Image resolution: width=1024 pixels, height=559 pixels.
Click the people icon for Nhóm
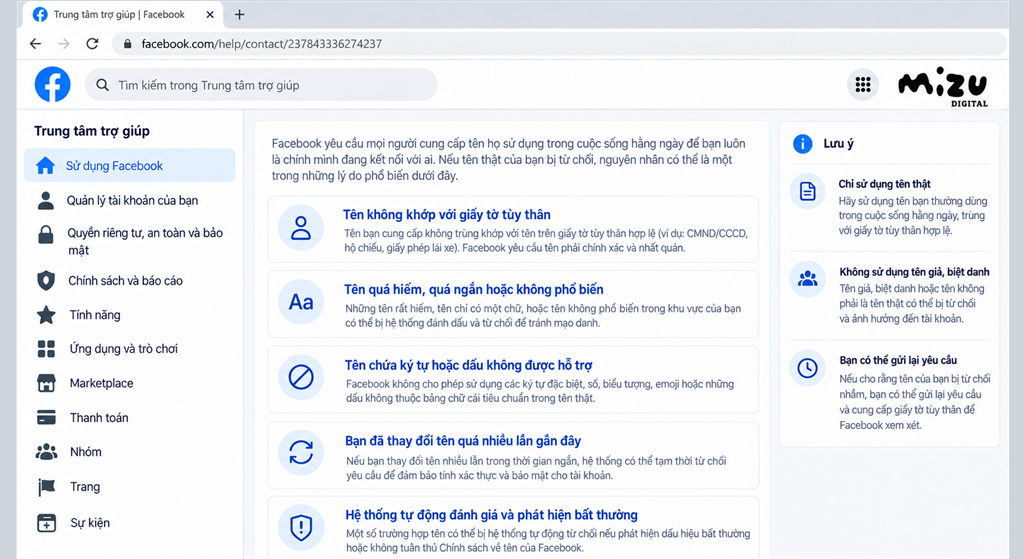point(46,452)
